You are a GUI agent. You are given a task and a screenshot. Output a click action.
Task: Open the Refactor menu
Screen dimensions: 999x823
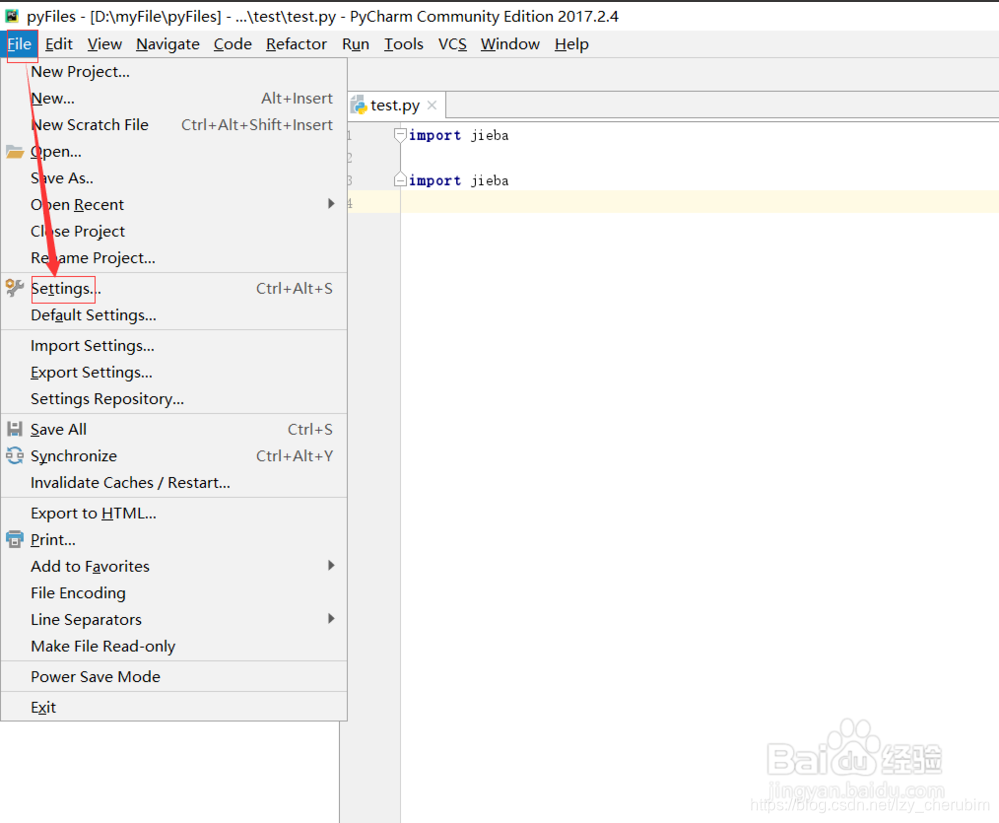tap(296, 44)
